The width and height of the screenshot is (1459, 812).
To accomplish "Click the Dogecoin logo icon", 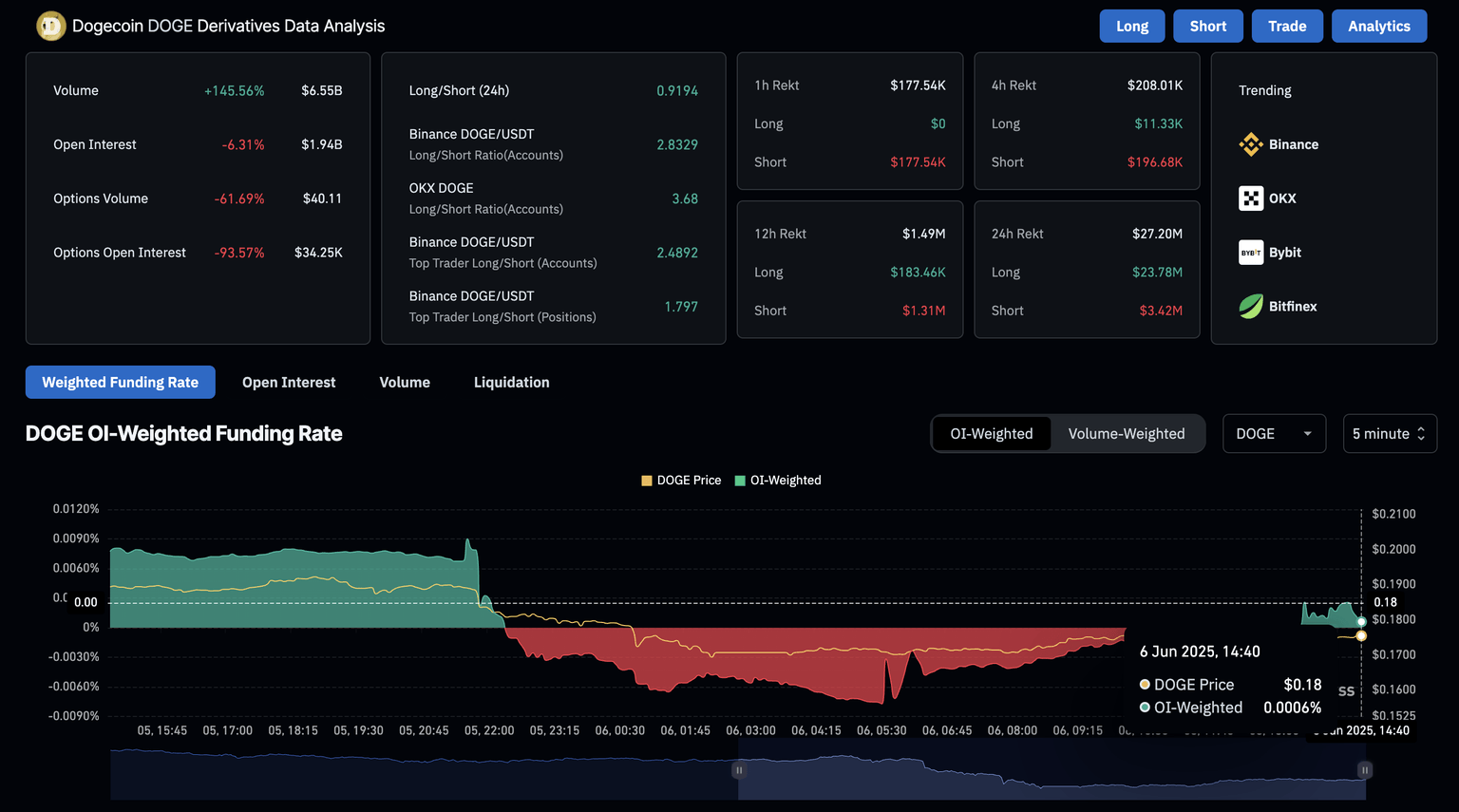I will (x=50, y=26).
